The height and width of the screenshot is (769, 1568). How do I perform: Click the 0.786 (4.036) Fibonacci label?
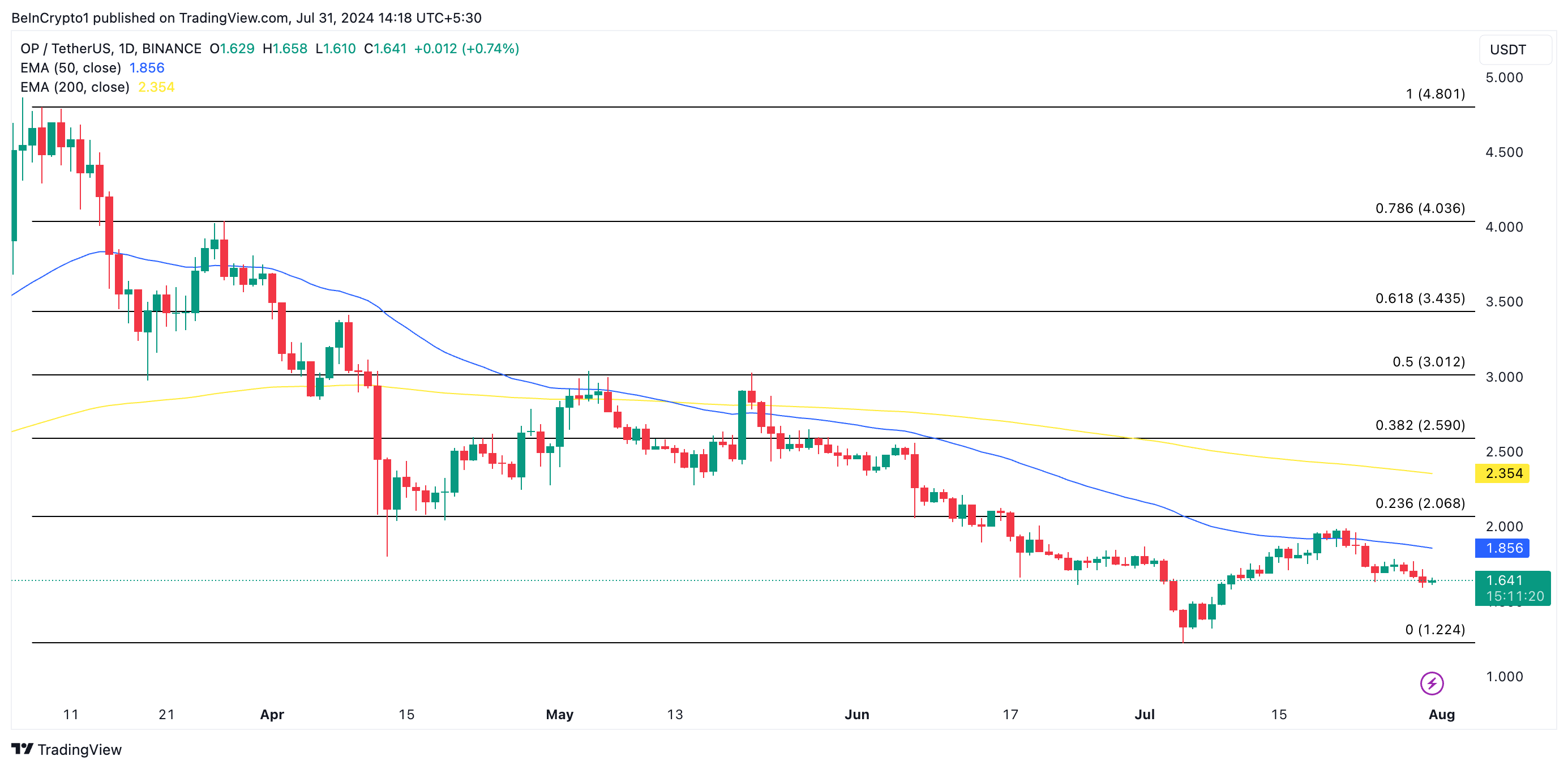pyautogui.click(x=1420, y=208)
